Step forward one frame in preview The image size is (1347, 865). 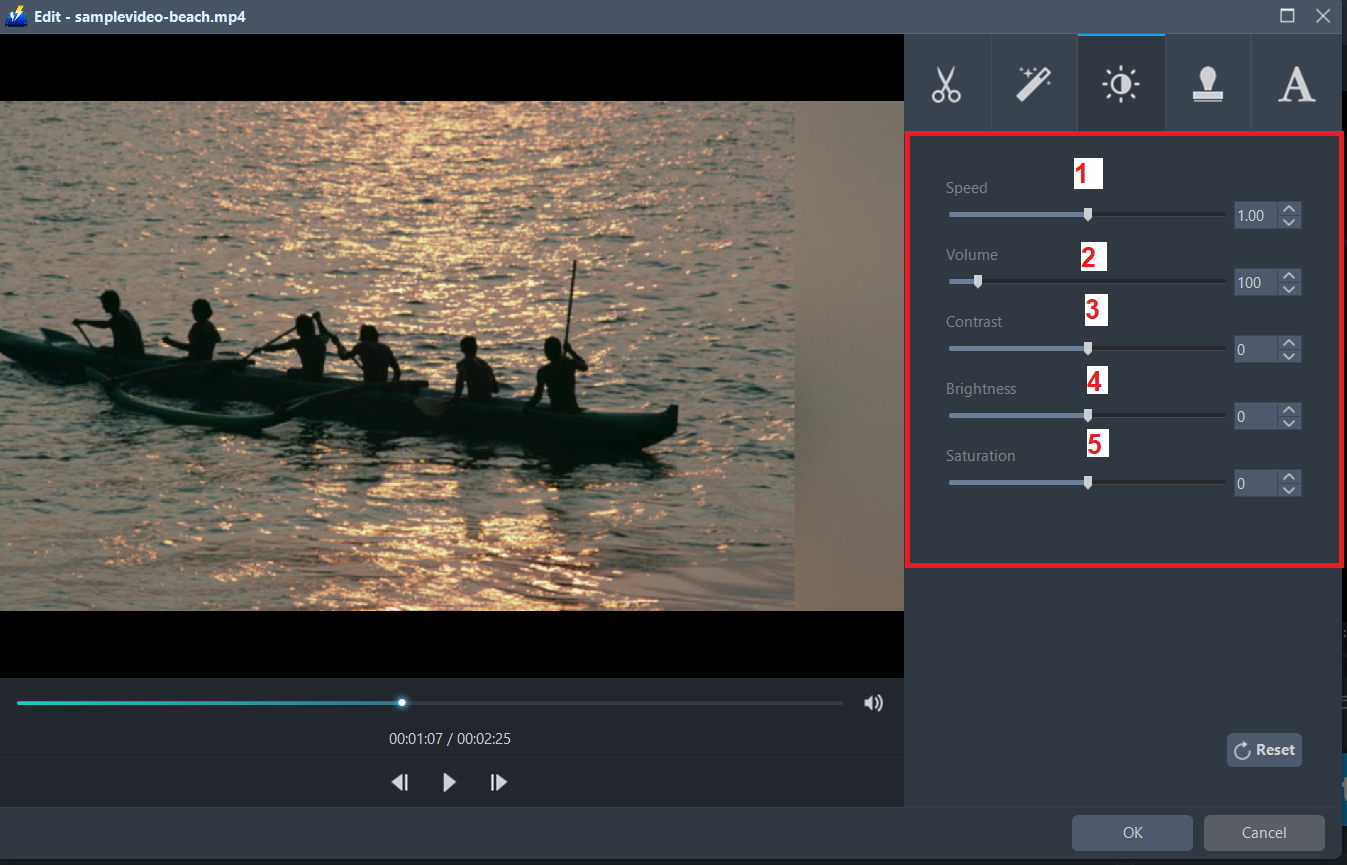click(498, 782)
